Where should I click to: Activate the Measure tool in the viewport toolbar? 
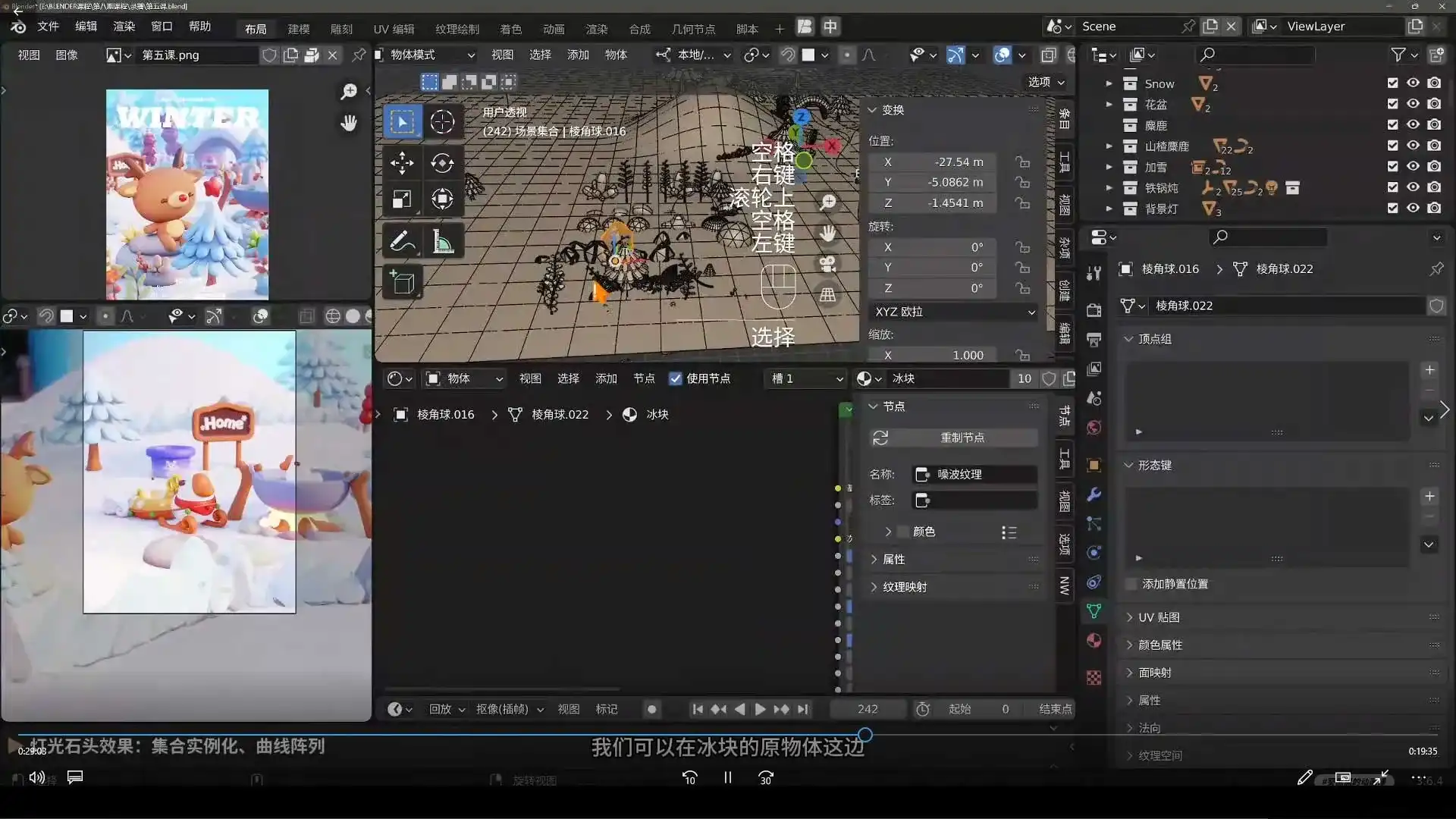point(444,240)
